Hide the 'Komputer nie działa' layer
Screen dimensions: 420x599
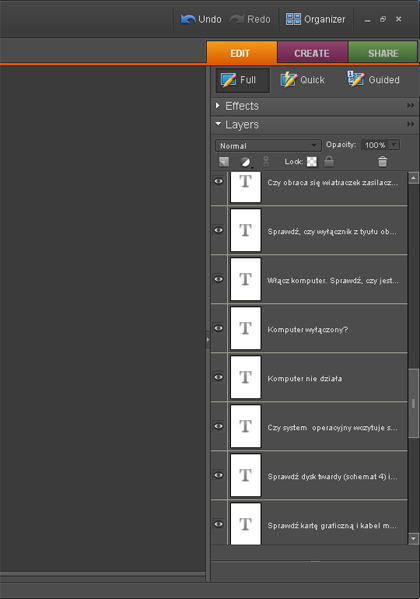point(218,377)
